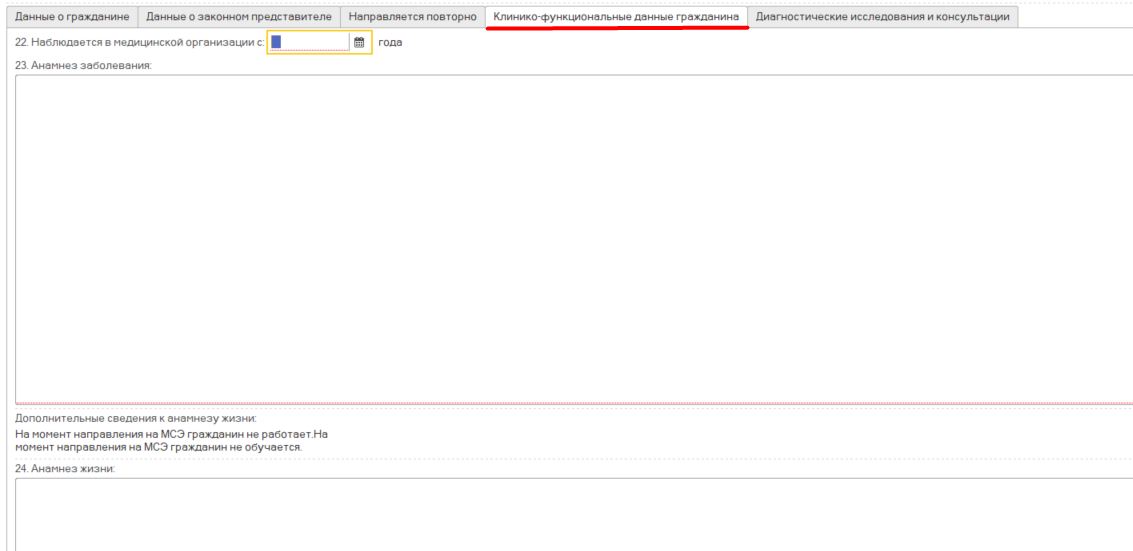Click the Клинико-функциональные данные гражданина tab
Viewport: 1133px width, 551px height.
tap(616, 17)
